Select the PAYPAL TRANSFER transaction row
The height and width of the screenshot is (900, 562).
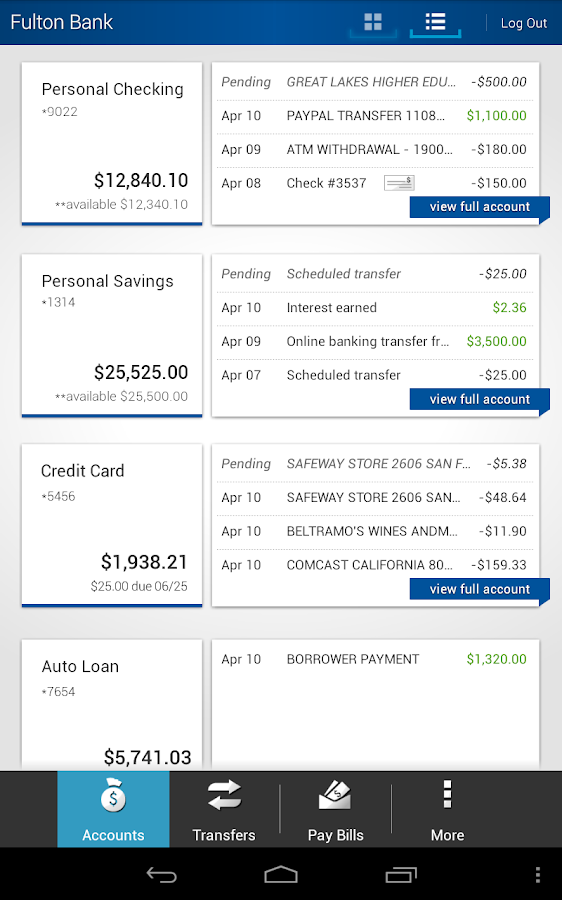coord(375,116)
